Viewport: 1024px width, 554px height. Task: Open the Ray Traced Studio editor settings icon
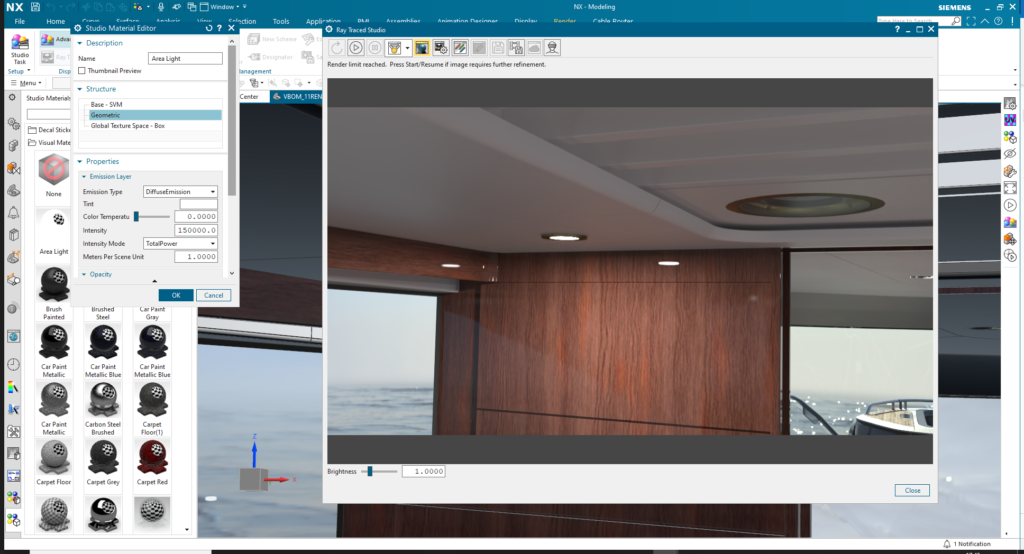[x=441, y=48]
